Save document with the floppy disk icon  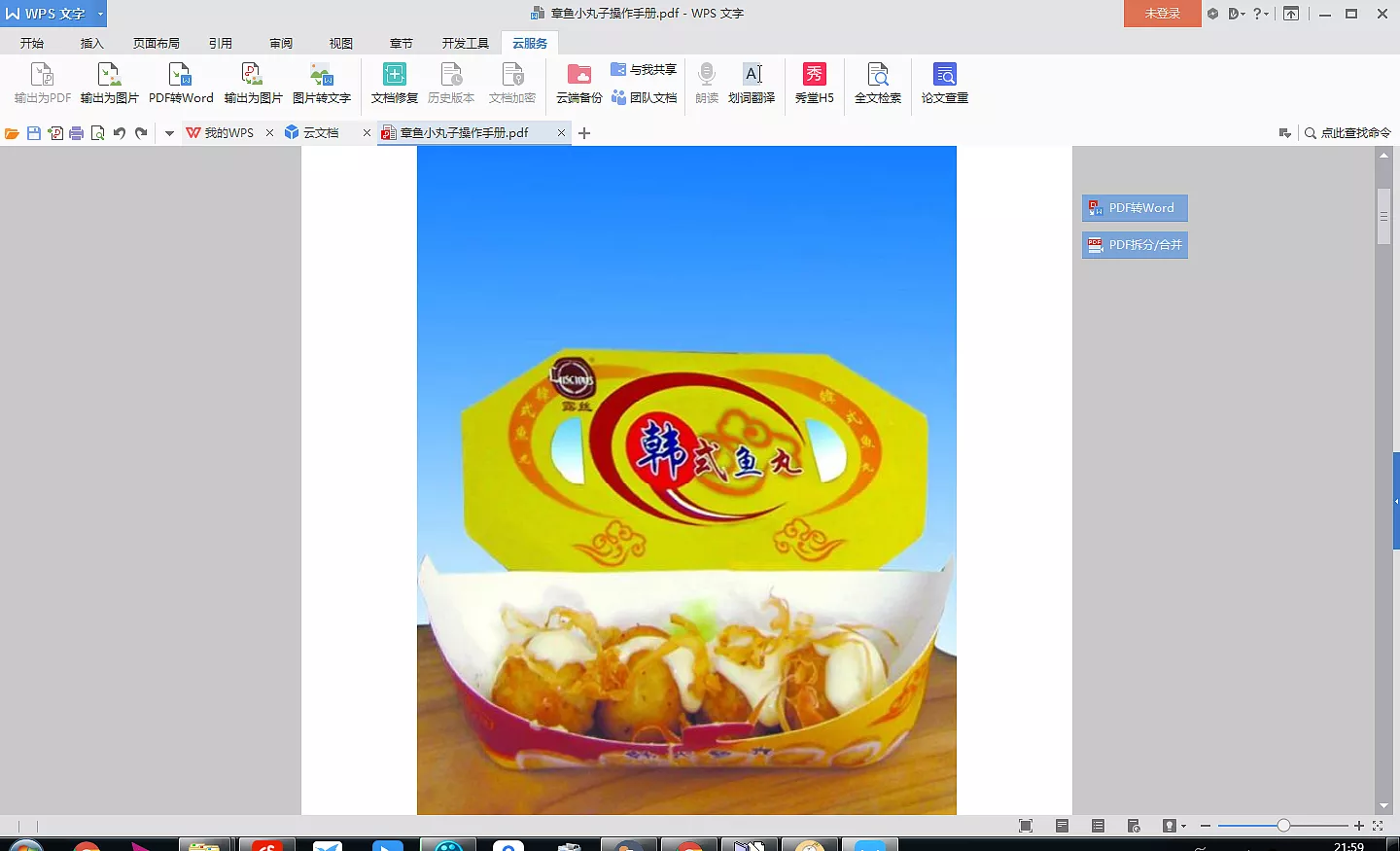(x=34, y=133)
